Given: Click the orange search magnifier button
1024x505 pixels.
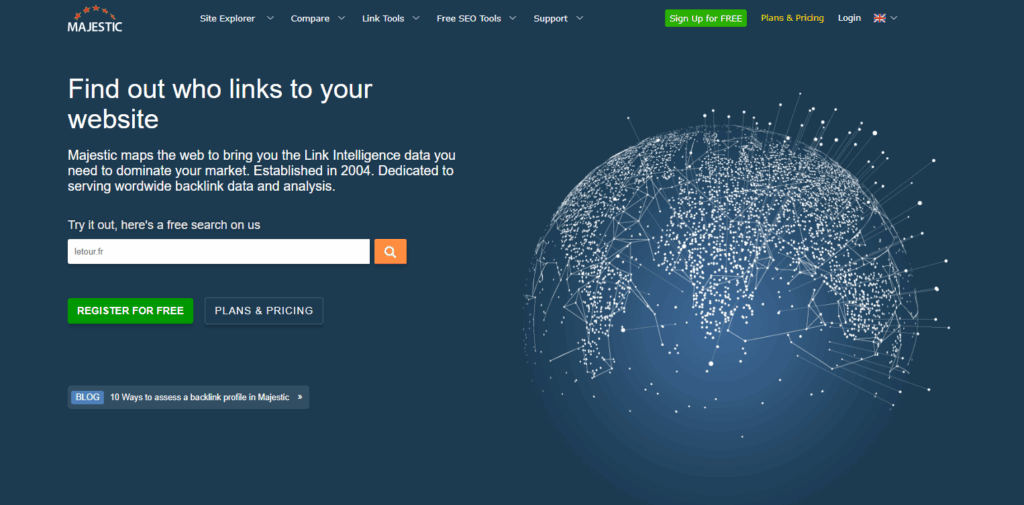Looking at the screenshot, I should [391, 252].
